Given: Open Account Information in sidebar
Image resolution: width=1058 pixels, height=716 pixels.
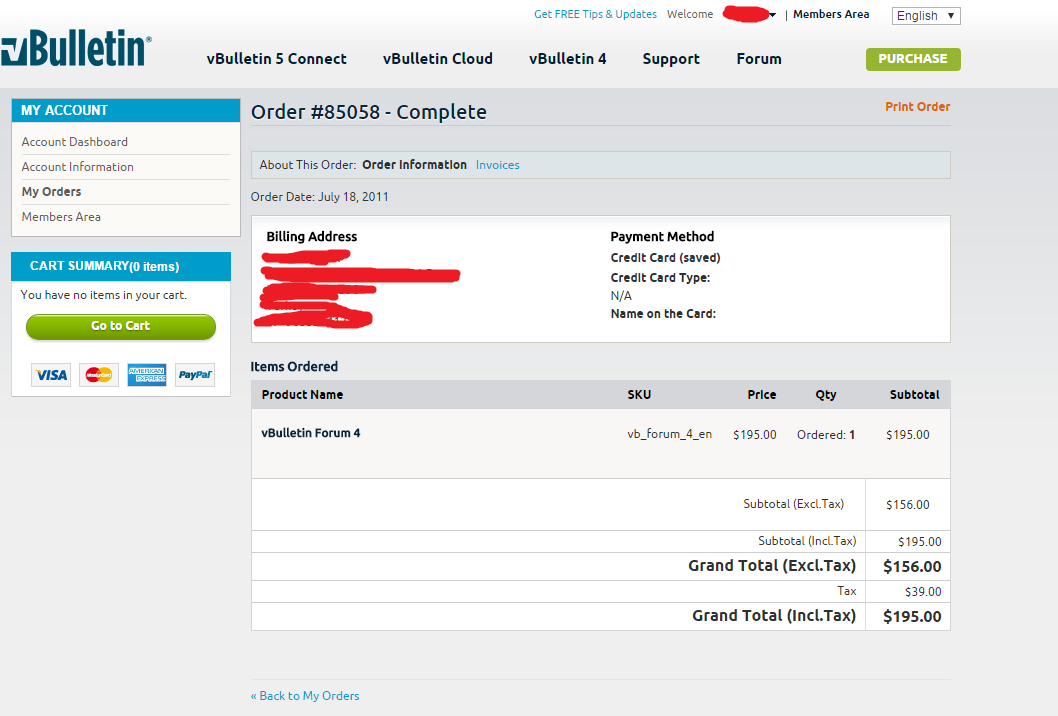Looking at the screenshot, I should tap(78, 167).
